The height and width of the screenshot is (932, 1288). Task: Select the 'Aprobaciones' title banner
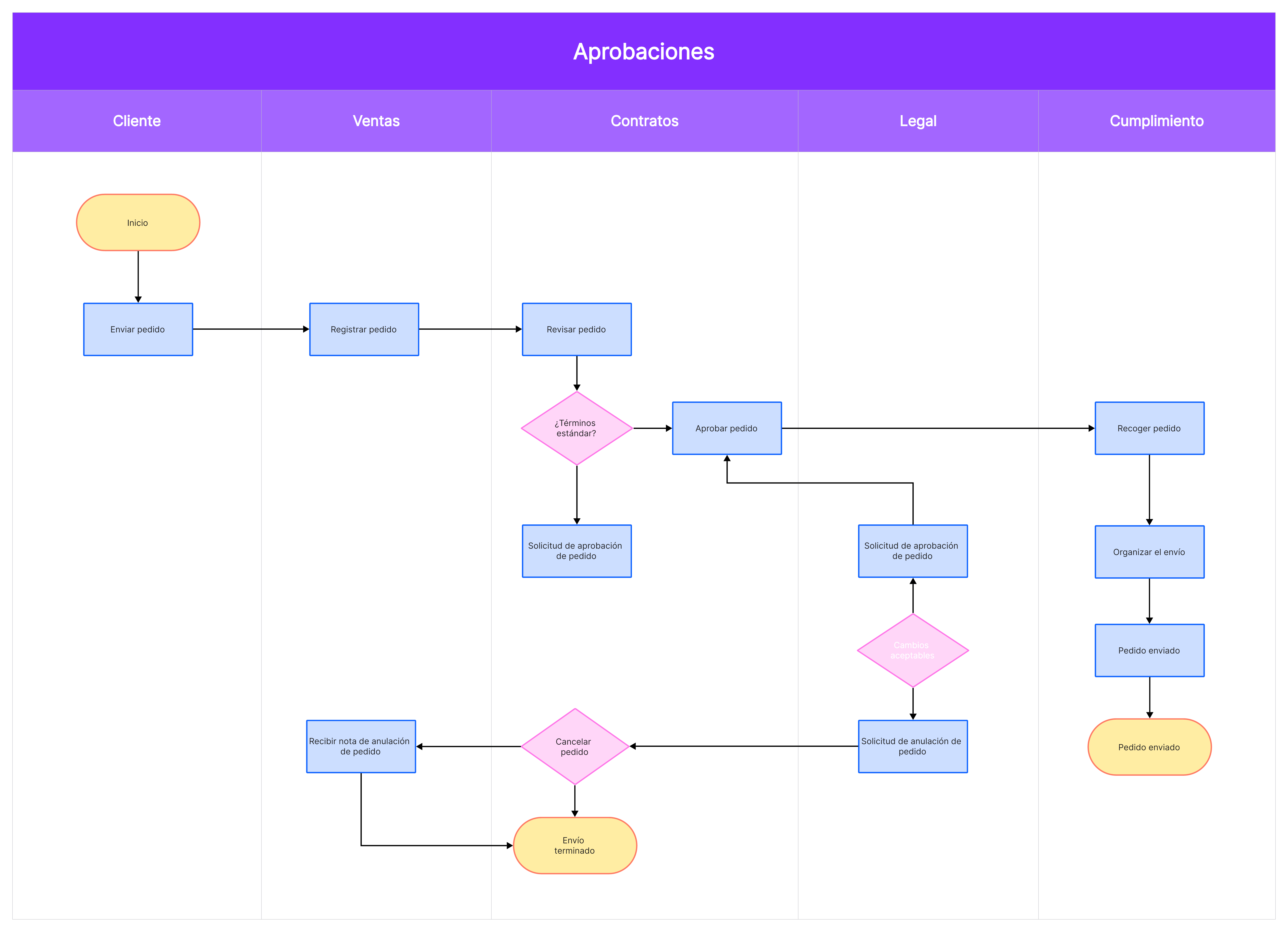(x=643, y=51)
